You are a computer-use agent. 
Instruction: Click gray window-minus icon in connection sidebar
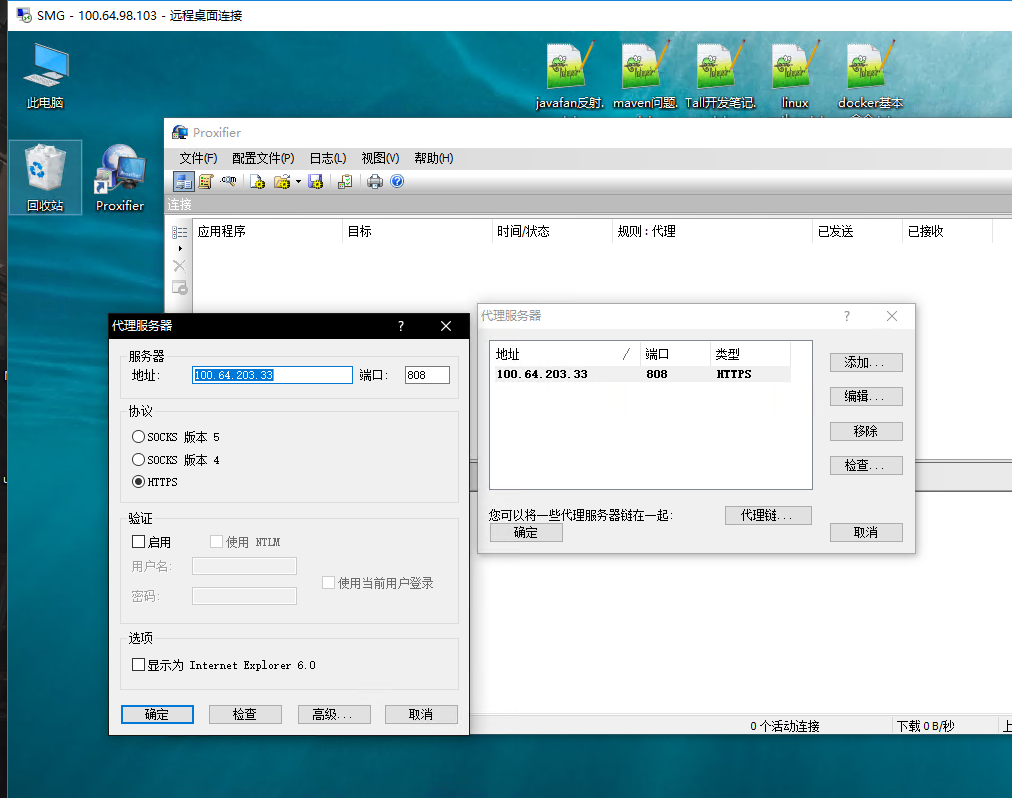coord(179,287)
